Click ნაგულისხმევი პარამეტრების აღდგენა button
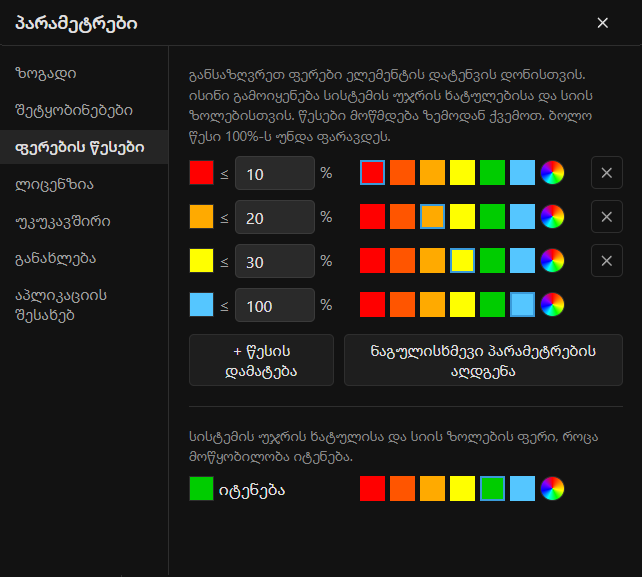The width and height of the screenshot is (642, 577). point(483,360)
